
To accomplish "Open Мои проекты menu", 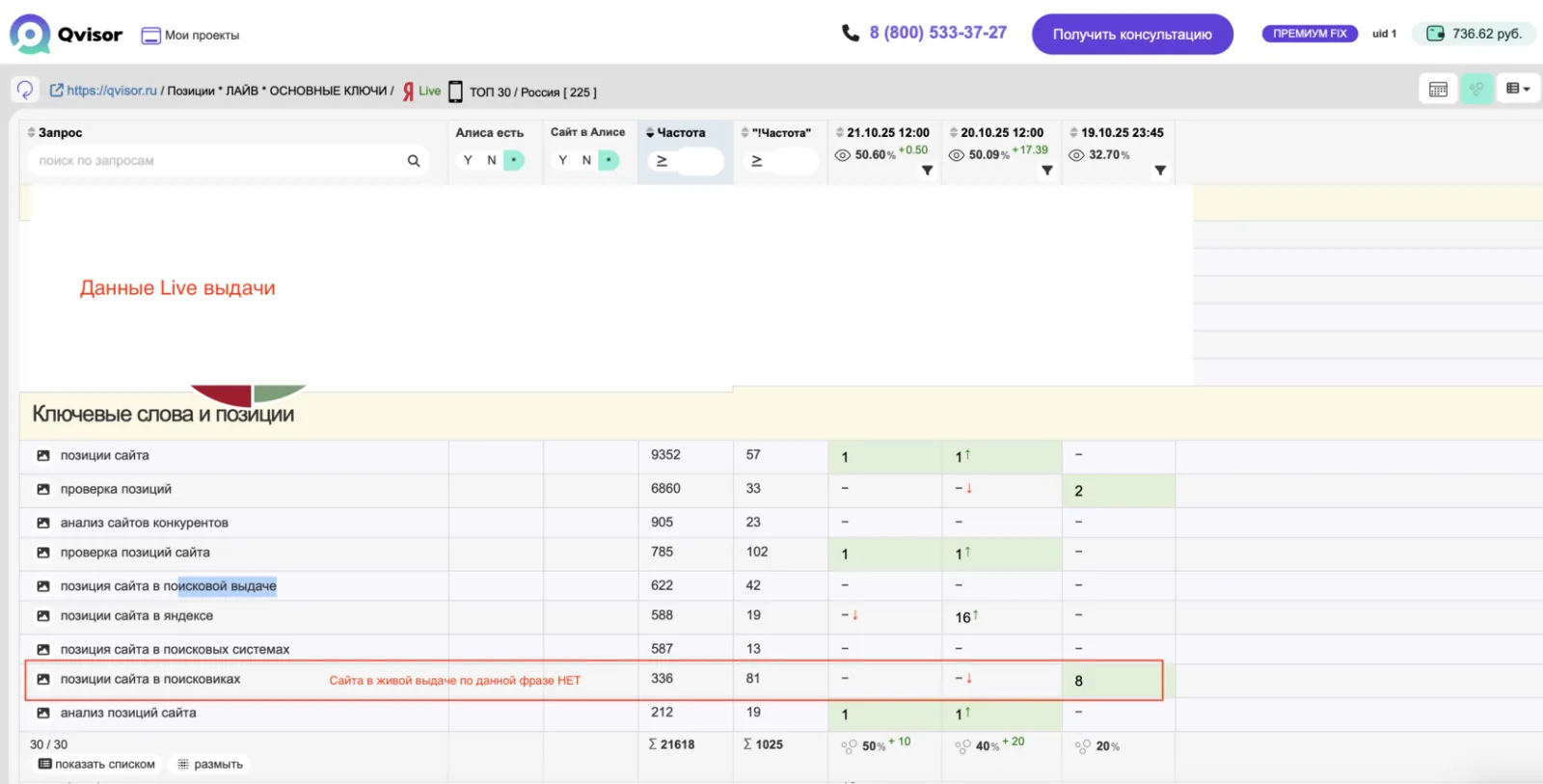I will (191, 35).
